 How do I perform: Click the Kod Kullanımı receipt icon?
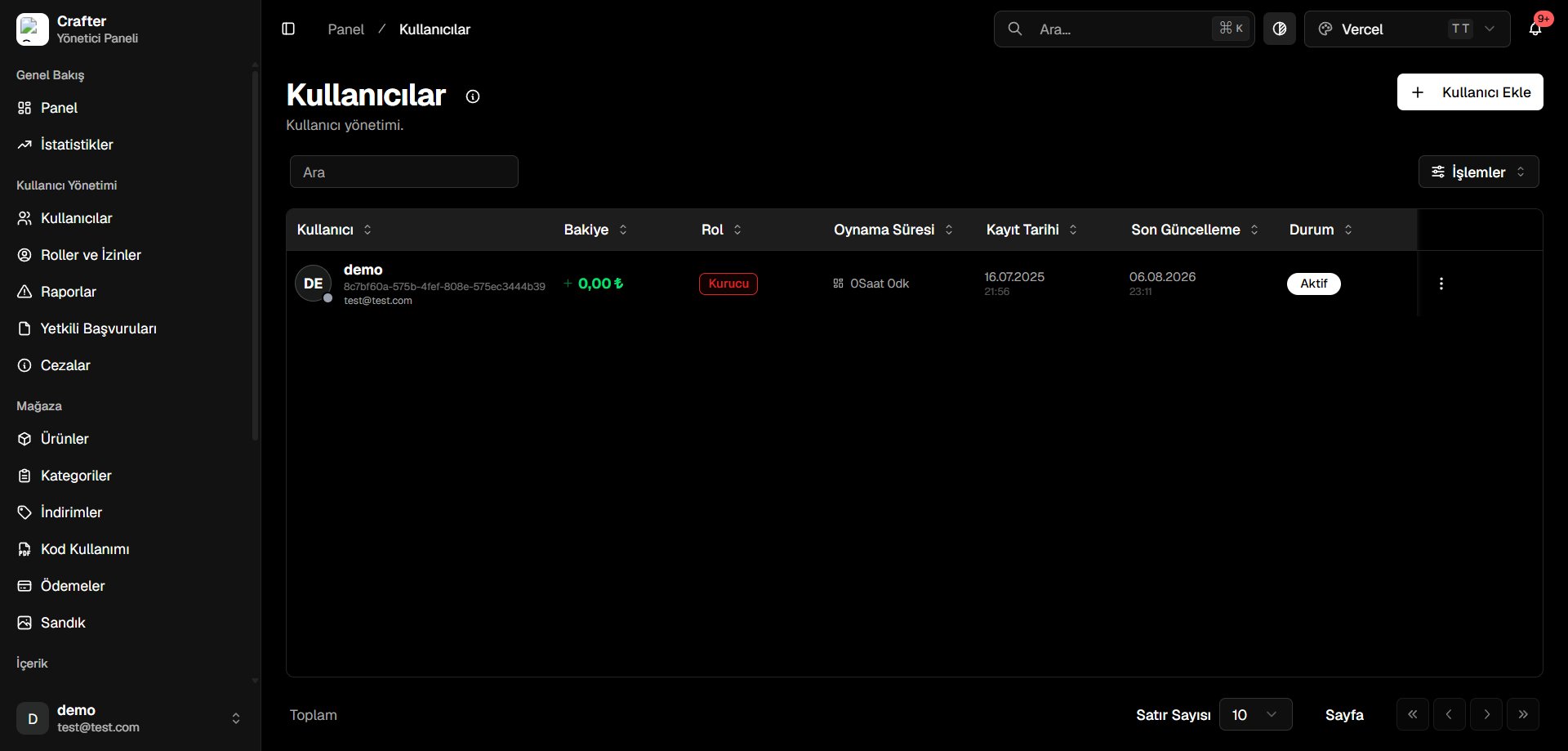(x=24, y=549)
